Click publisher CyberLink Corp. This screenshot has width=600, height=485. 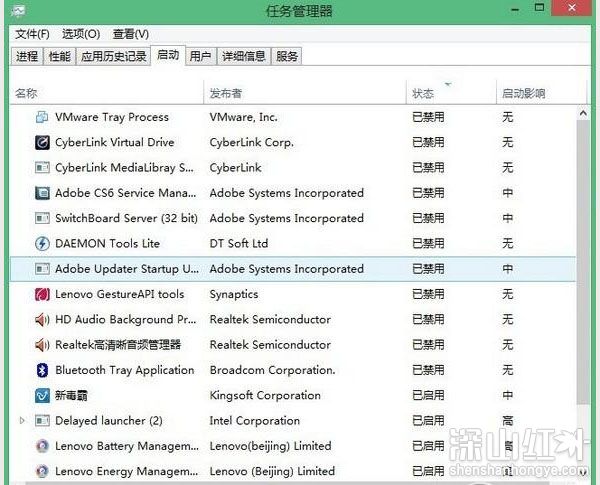251,142
